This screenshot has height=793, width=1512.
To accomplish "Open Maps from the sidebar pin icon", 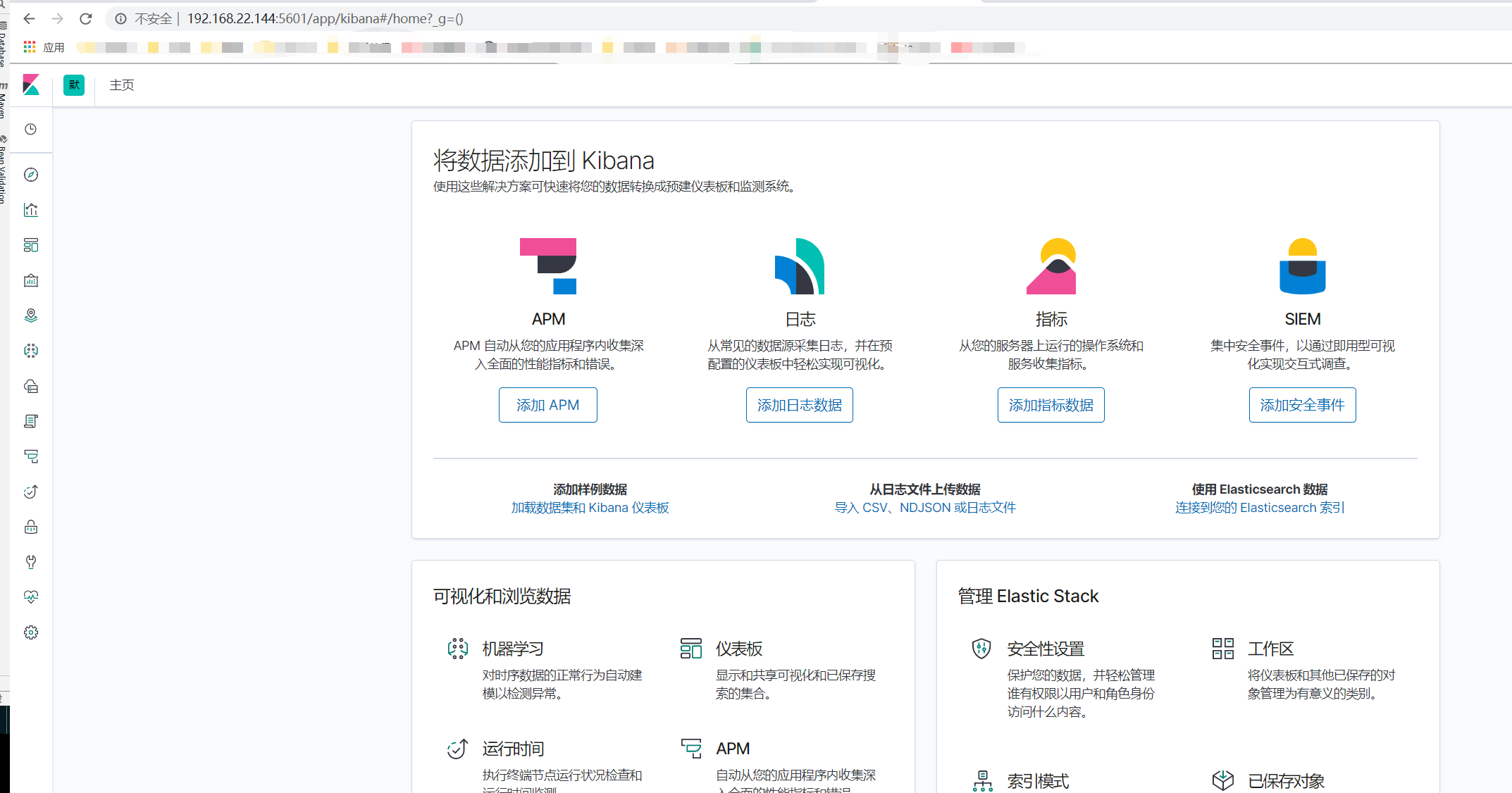I will (x=31, y=316).
